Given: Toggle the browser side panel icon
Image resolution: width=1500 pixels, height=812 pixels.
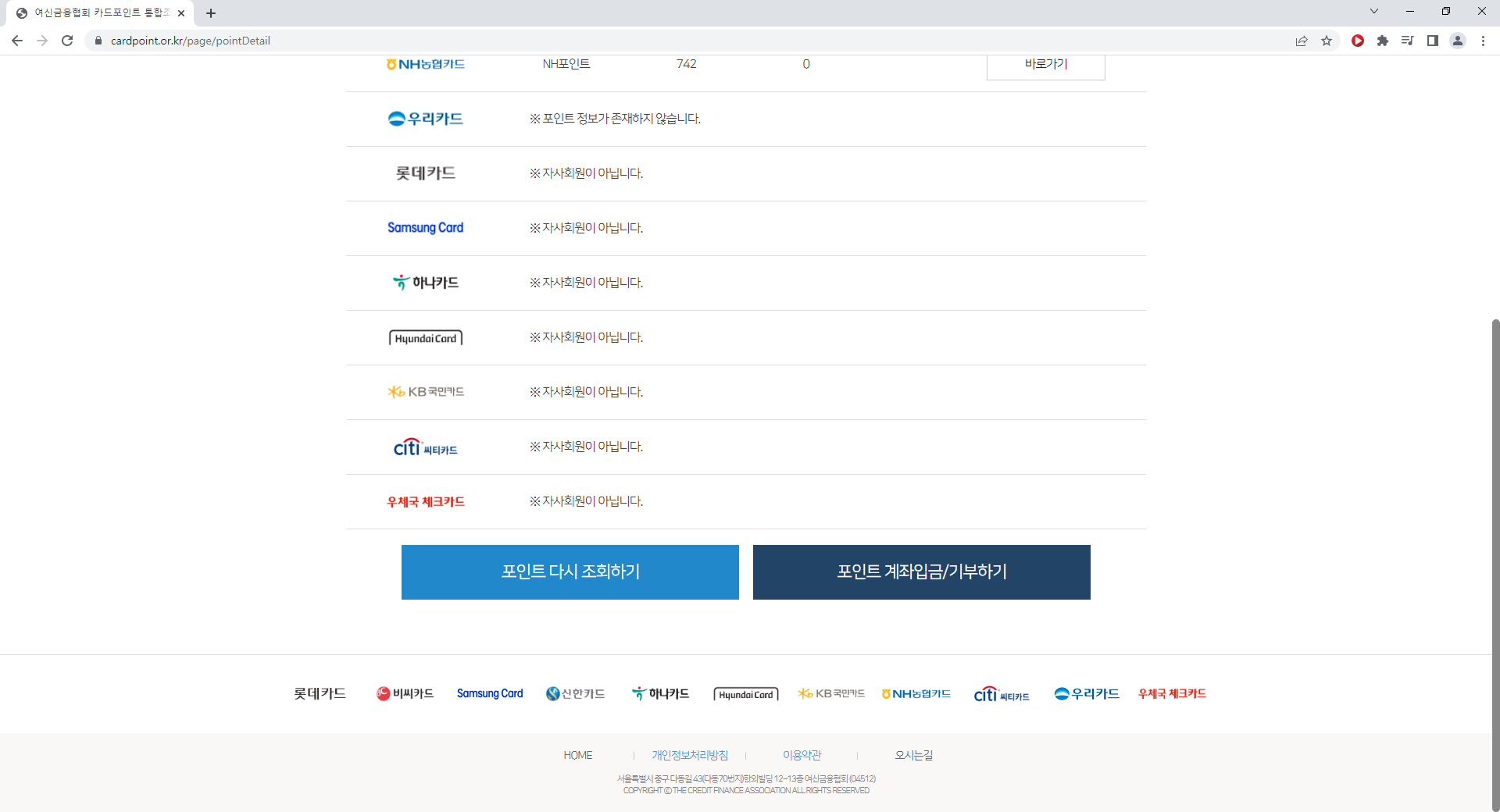Looking at the screenshot, I should (1433, 41).
